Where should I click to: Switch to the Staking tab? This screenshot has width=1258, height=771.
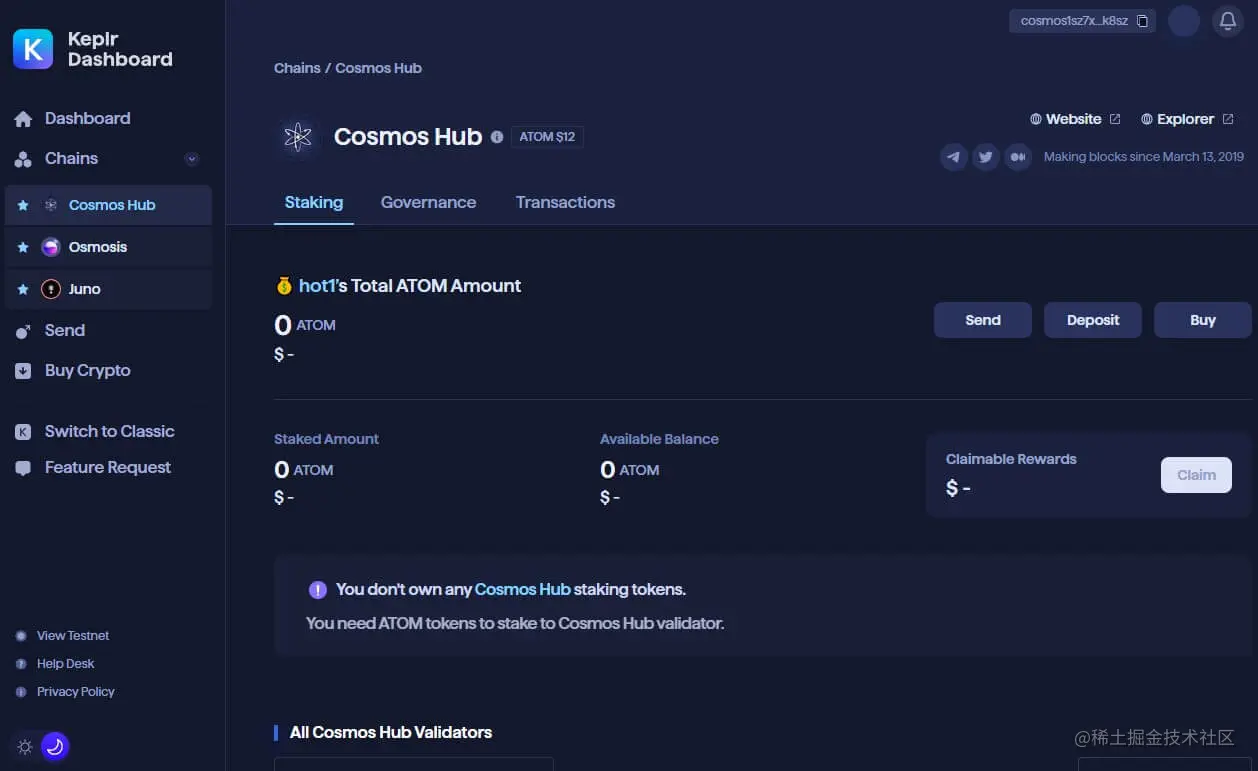point(314,202)
